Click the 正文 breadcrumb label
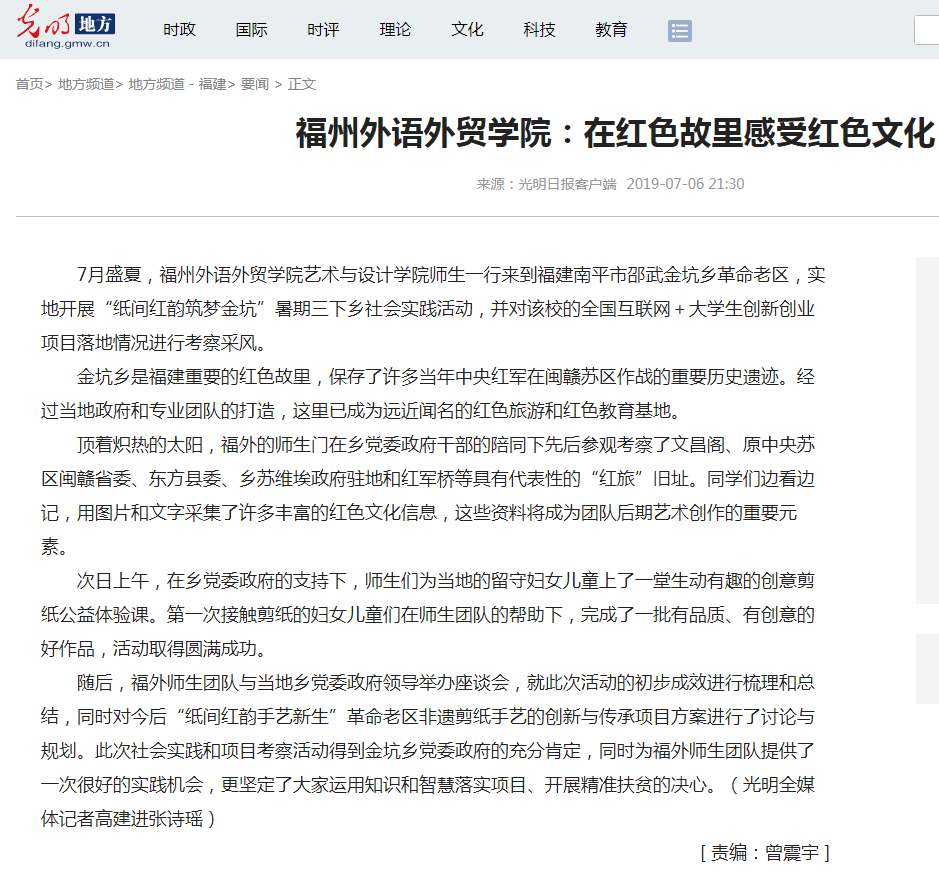This screenshot has width=939, height=879. pyautogui.click(x=302, y=84)
